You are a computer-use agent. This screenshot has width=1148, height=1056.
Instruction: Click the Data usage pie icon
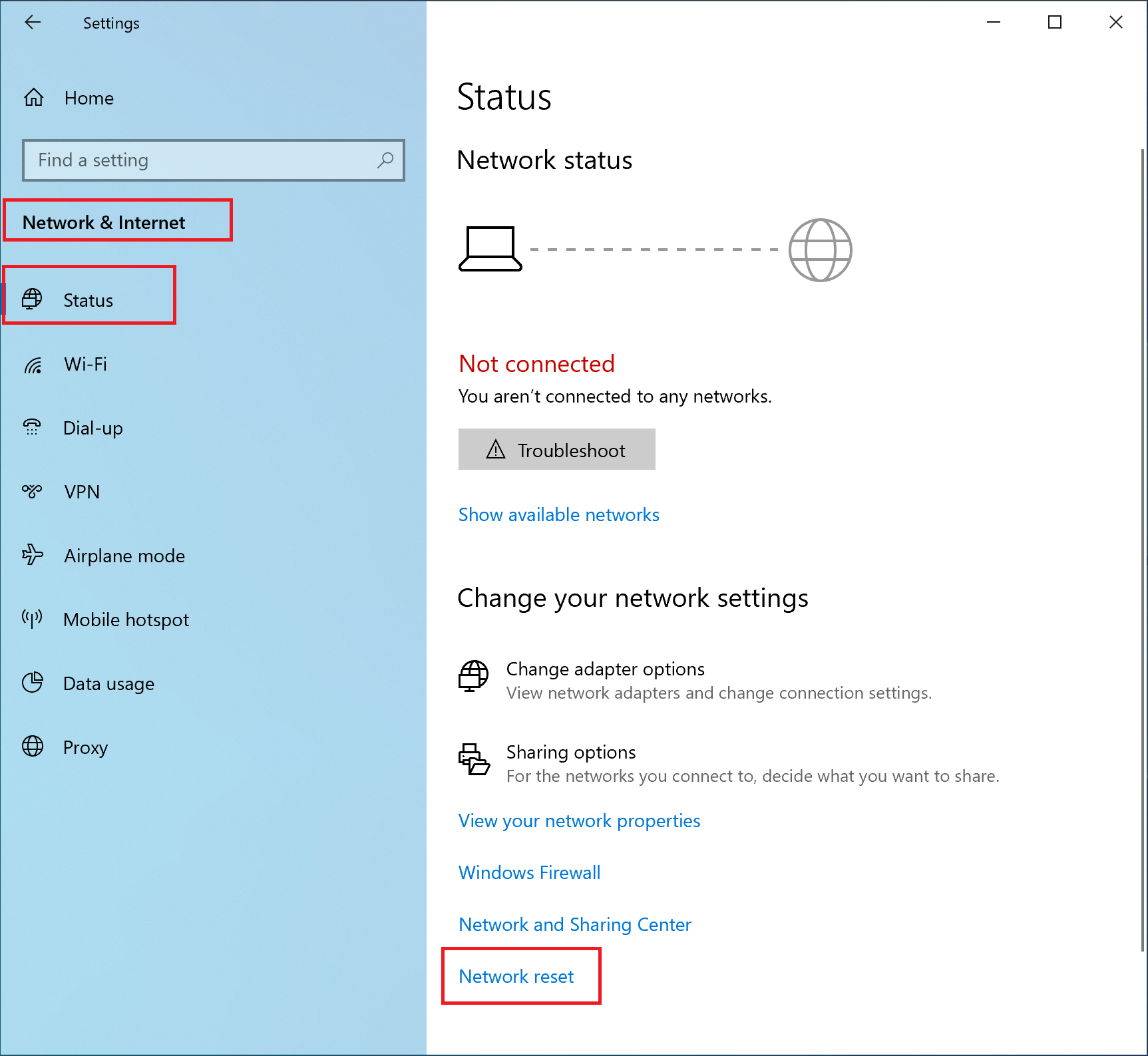coord(32,683)
